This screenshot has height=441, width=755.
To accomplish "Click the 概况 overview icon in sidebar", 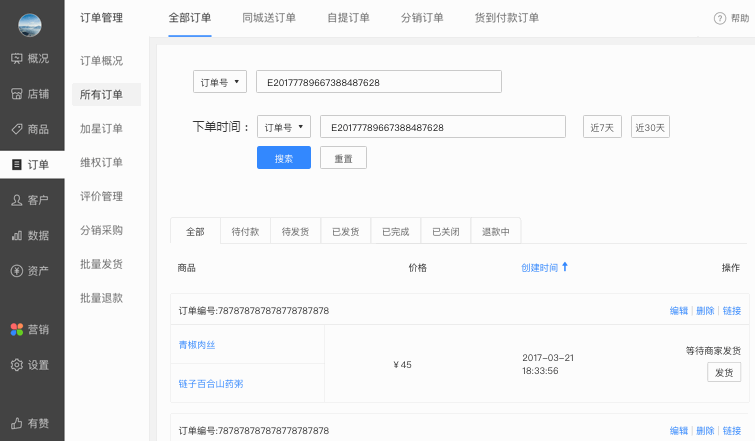I will coord(16,58).
